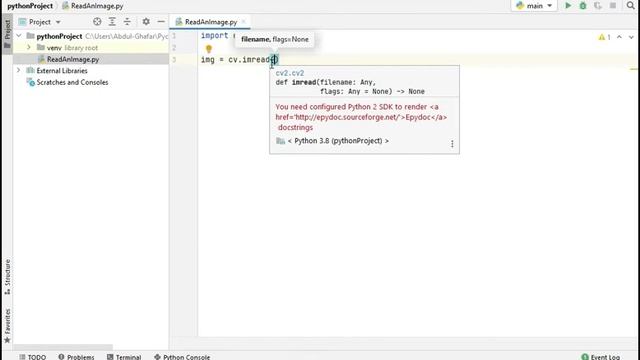Screen dimensions: 640x360
Task: Click the imread function name in popup
Action: (x=304, y=82)
